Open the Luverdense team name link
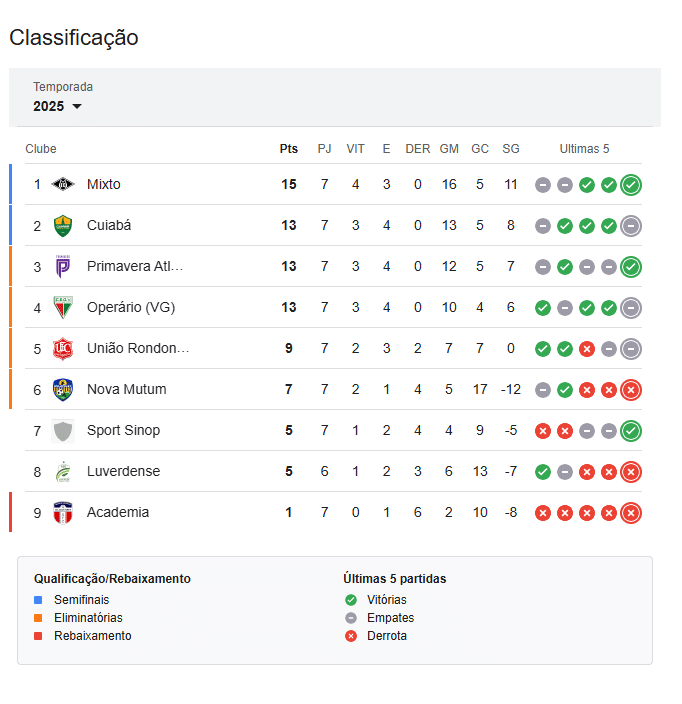 (123, 471)
